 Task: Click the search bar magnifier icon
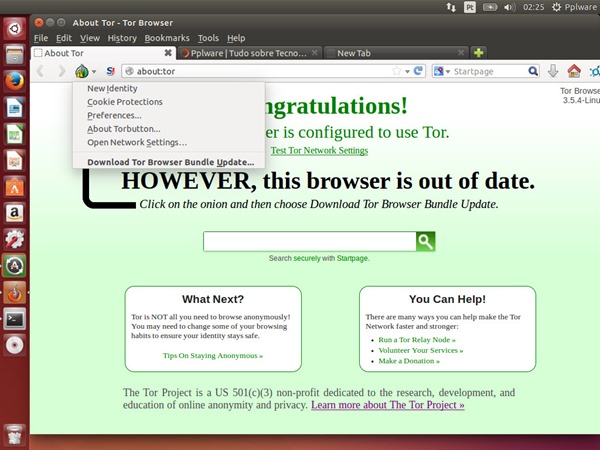[x=533, y=71]
